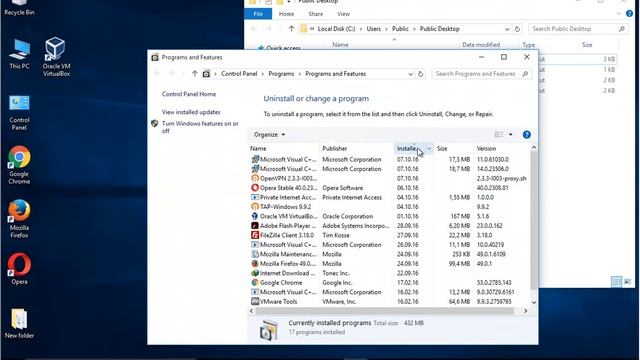Select the Mozilla Maintenance Service entry
The image size is (640, 360).
coord(388,254)
